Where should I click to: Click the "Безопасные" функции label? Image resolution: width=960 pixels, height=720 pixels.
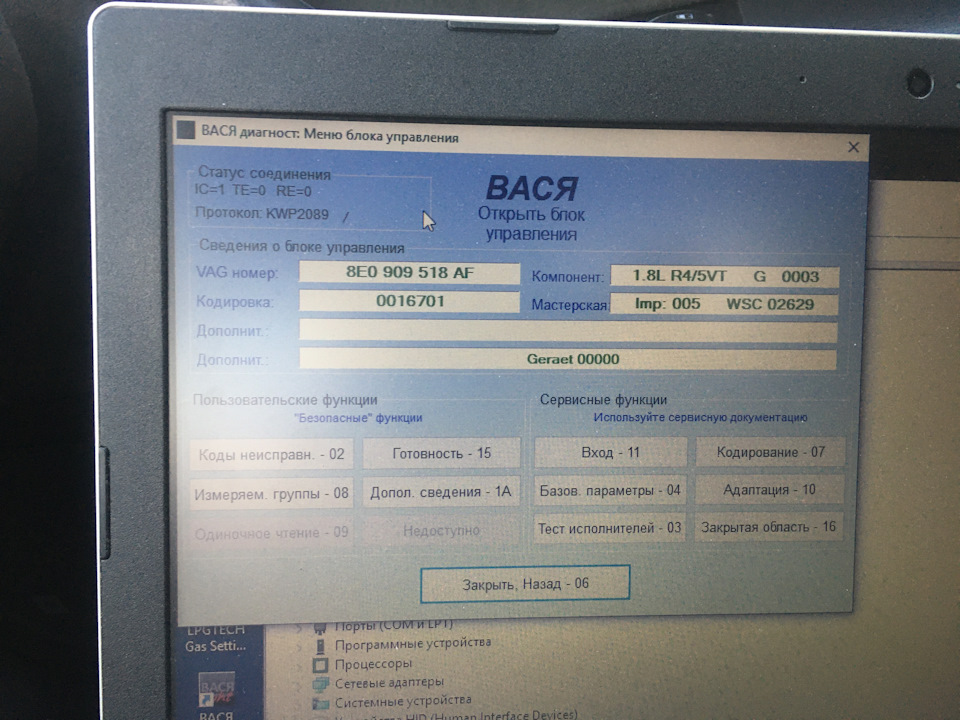click(358, 418)
